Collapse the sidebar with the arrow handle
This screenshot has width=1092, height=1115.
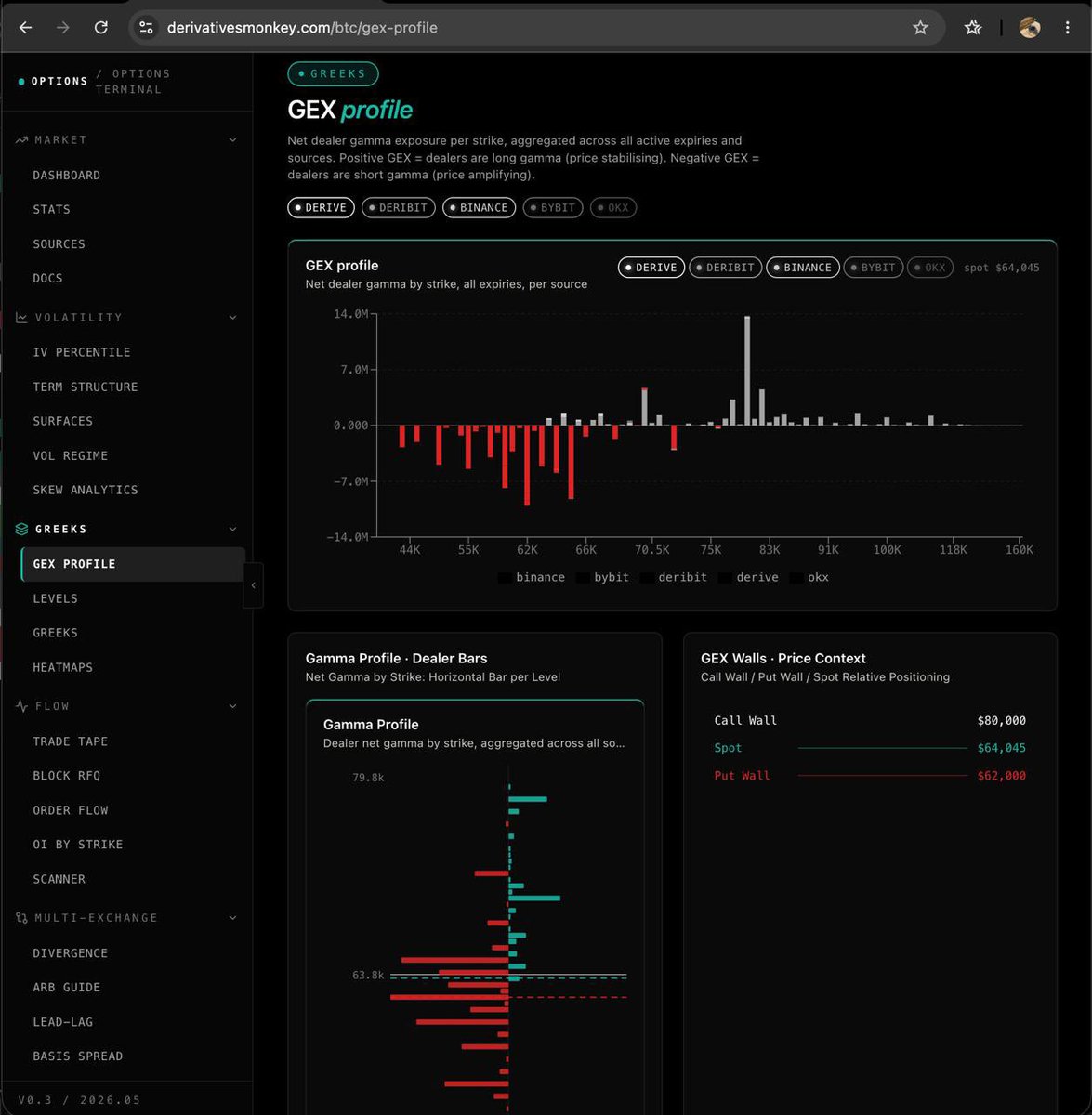(x=254, y=585)
